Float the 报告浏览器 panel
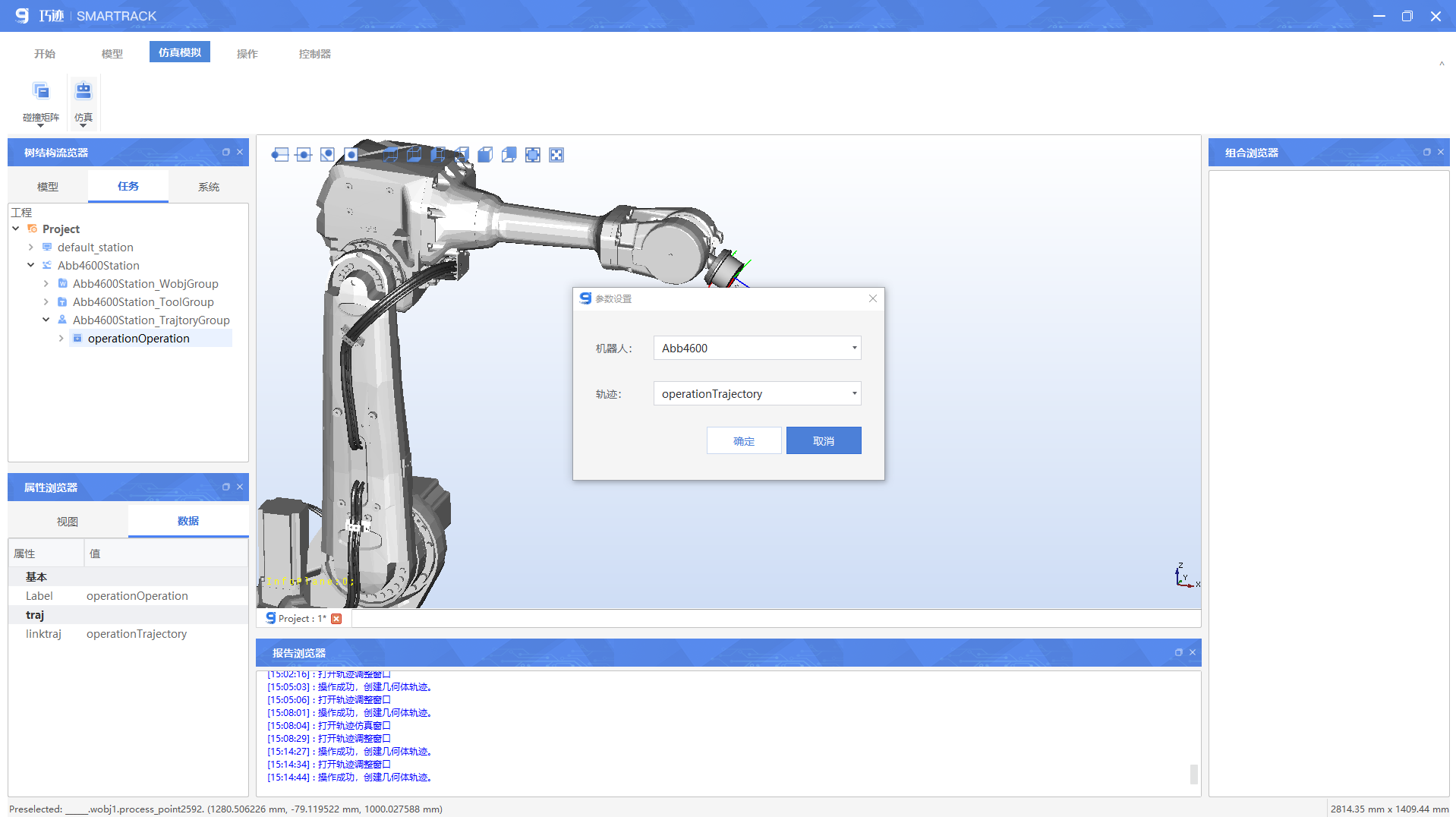This screenshot has height=817, width=1456. tap(1179, 652)
